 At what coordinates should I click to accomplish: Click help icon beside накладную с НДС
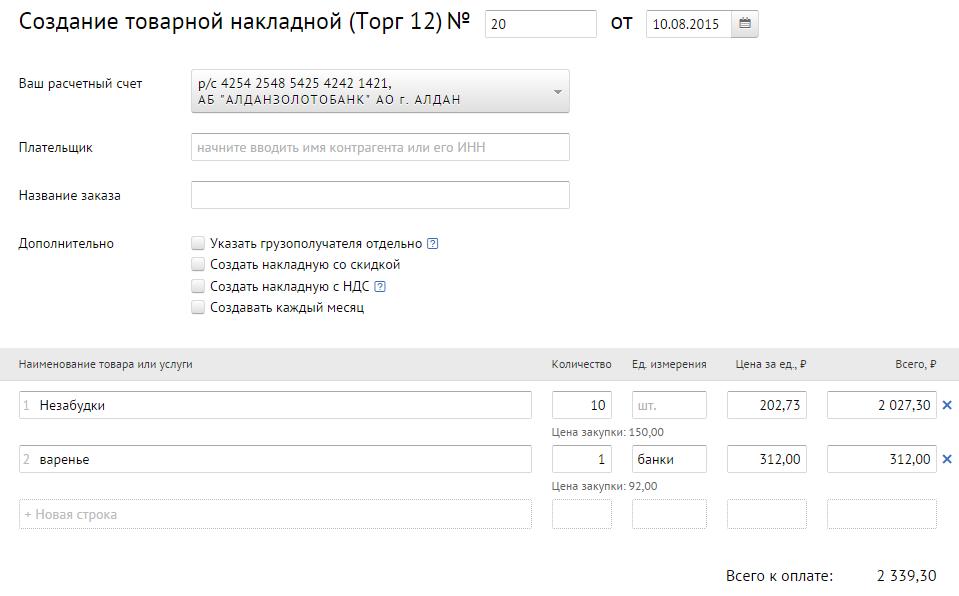coord(380,286)
